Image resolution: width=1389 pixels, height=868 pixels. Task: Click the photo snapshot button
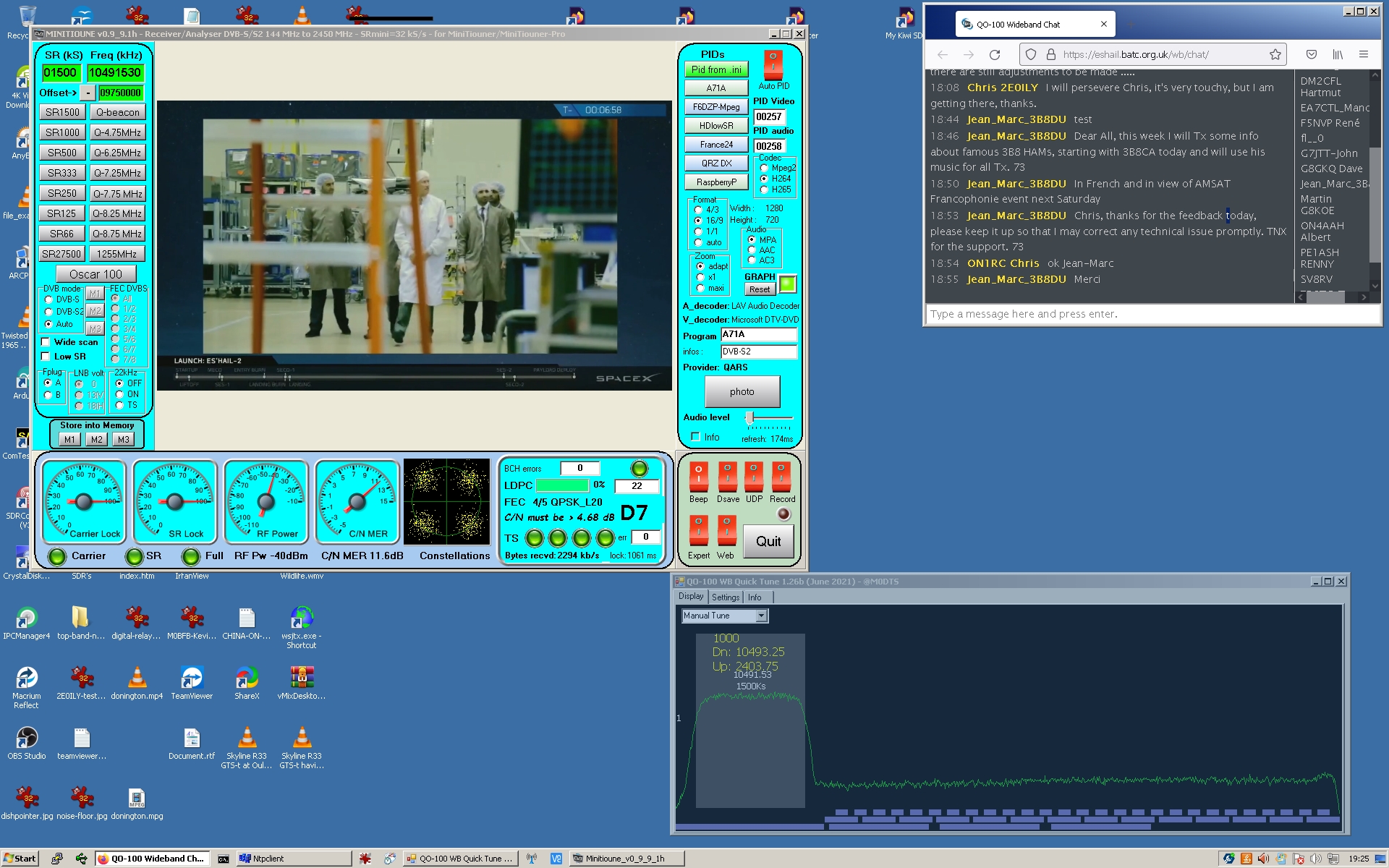(742, 392)
